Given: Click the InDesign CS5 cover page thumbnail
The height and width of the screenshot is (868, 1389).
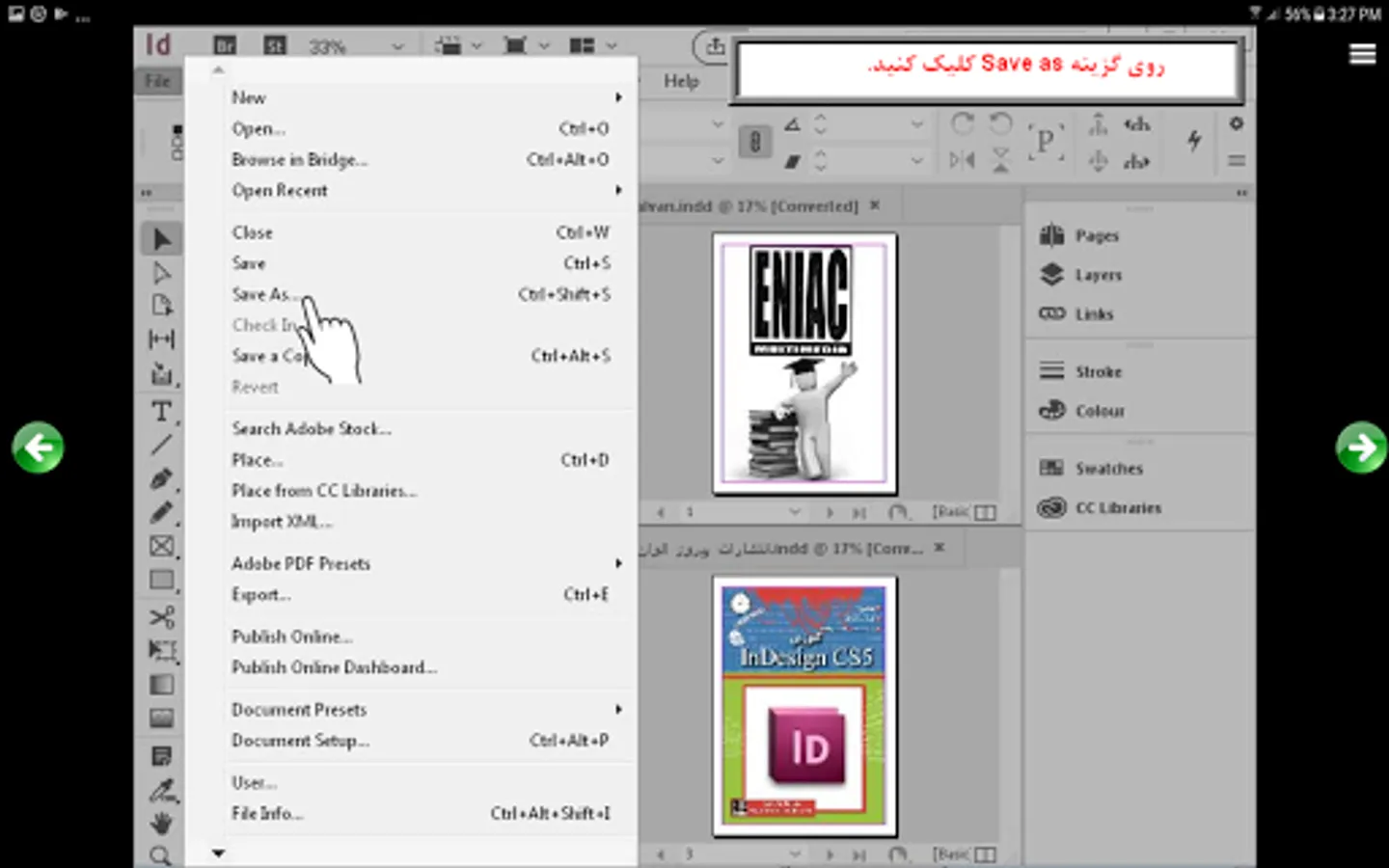Looking at the screenshot, I should pyautogui.click(x=804, y=707).
